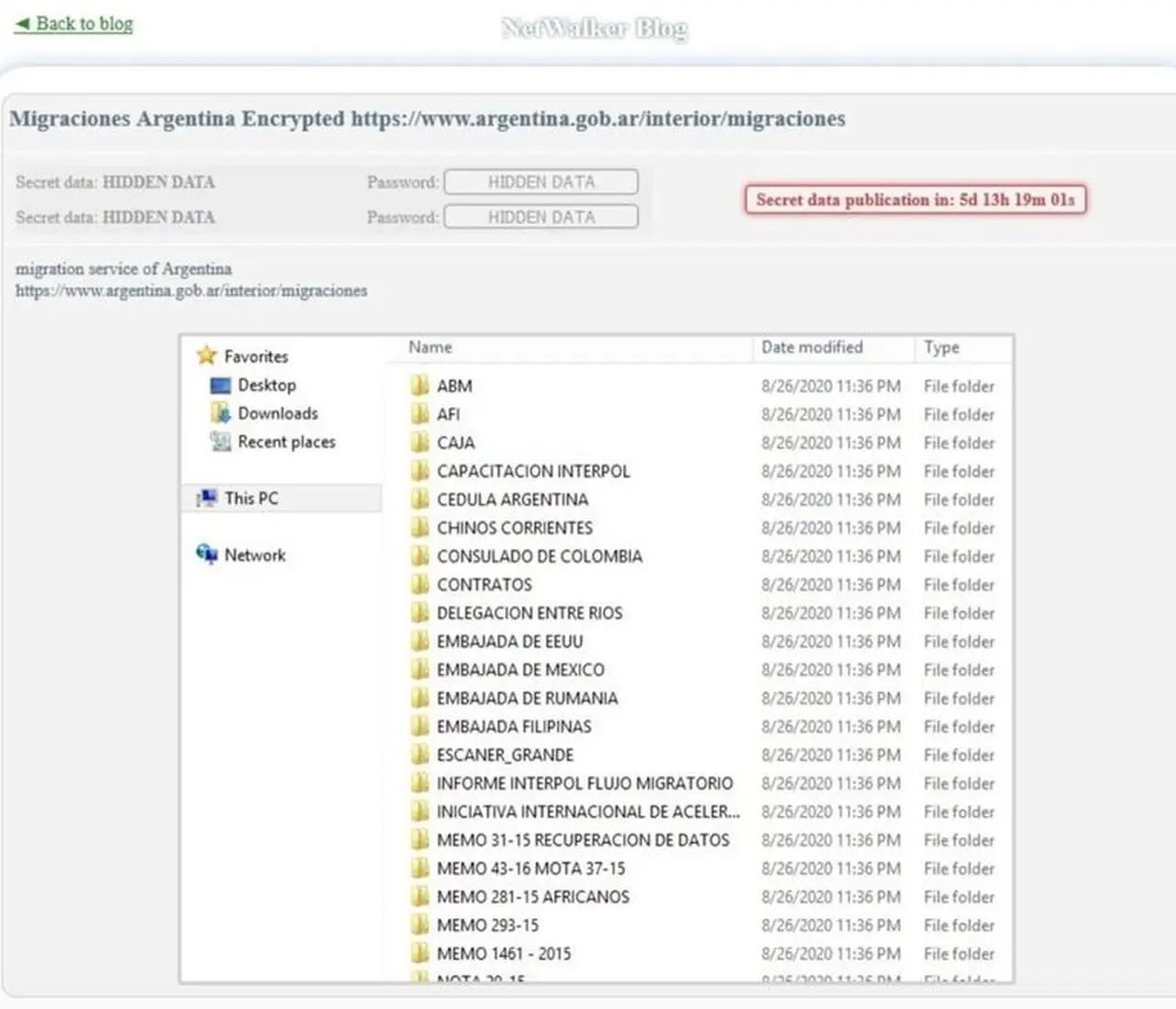Select the This PC label
Image resolution: width=1176 pixels, height=1009 pixels.
point(251,498)
